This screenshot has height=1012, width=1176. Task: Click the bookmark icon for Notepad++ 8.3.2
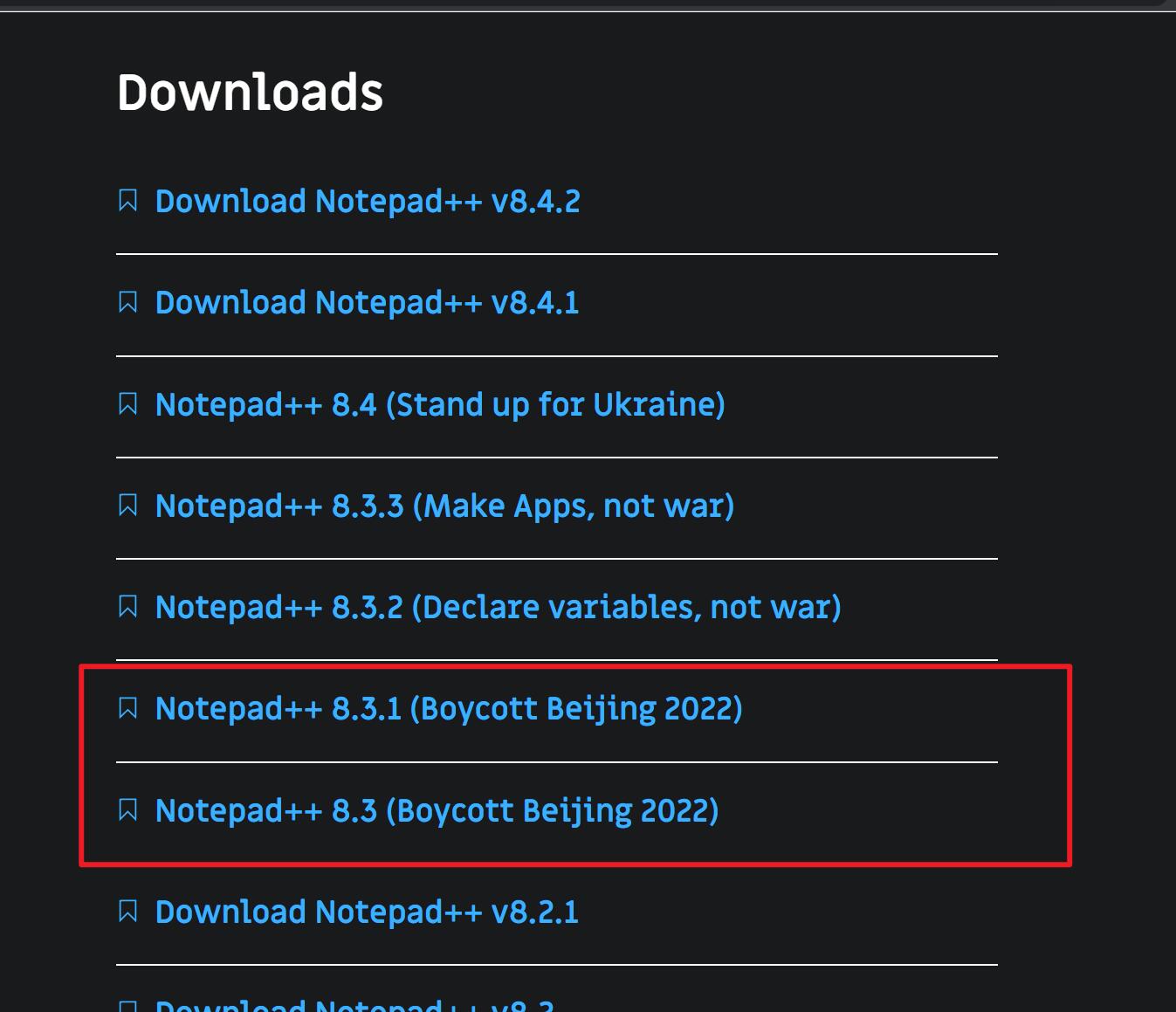tap(128, 607)
